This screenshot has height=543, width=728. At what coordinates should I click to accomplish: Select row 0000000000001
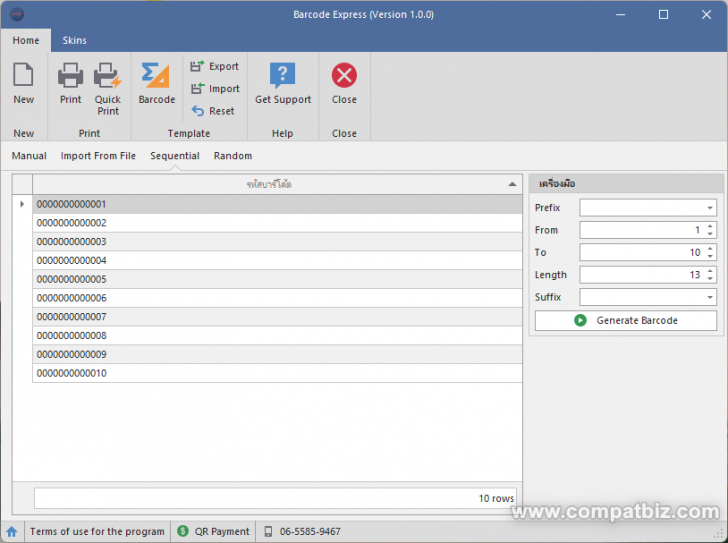pos(277,204)
